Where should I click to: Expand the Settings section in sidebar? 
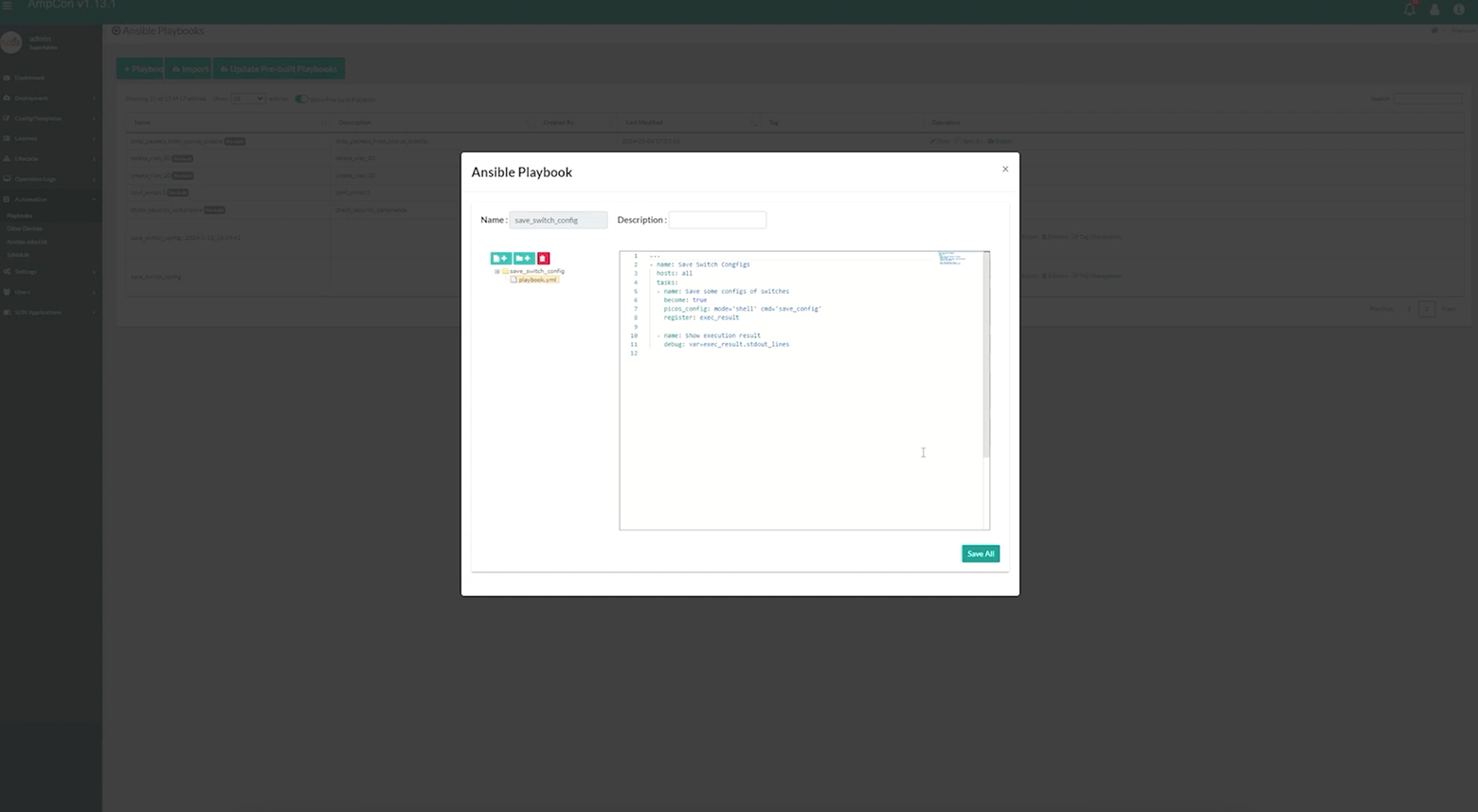tap(28, 271)
